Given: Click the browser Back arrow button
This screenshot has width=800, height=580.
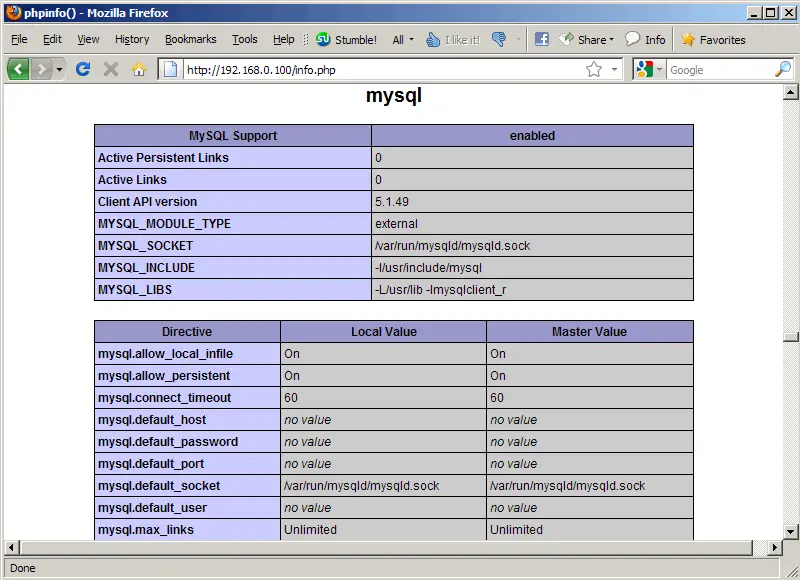Looking at the screenshot, I should (18, 69).
